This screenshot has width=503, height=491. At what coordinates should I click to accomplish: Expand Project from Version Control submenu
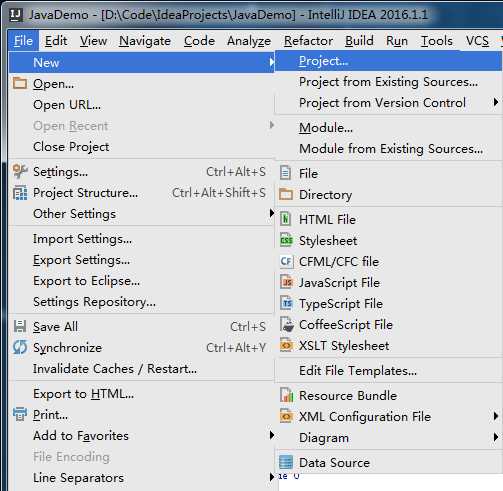(496, 102)
